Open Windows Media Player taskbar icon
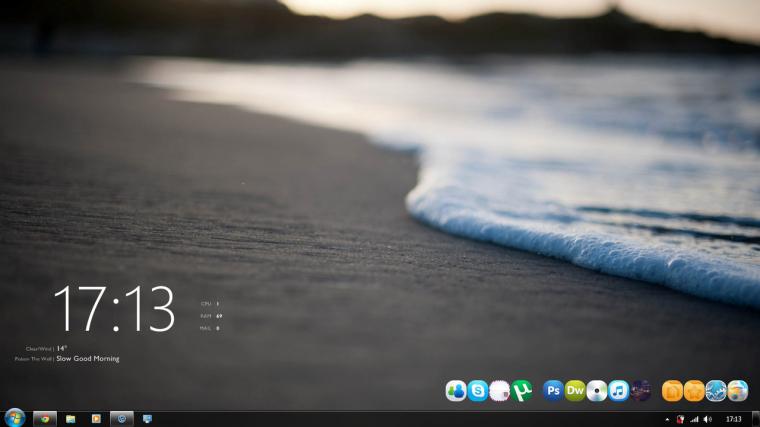This screenshot has height=427, width=760. click(x=96, y=419)
